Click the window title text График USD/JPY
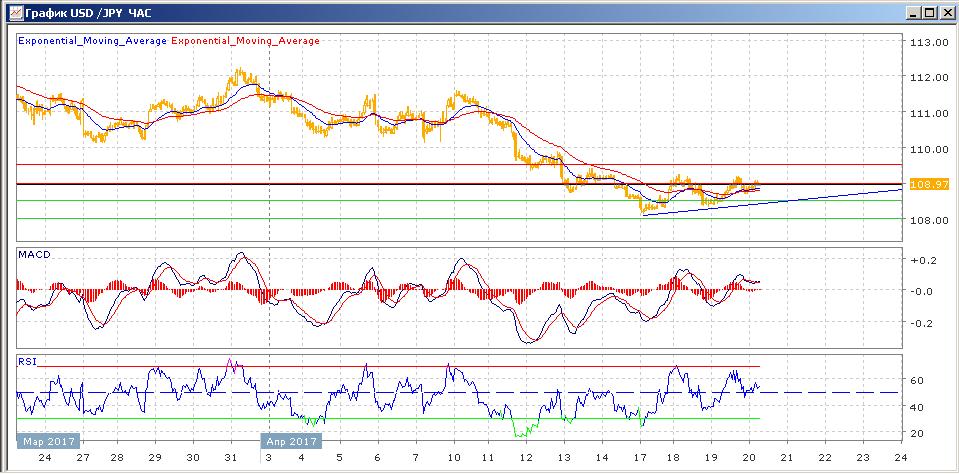Image resolution: width=959 pixels, height=474 pixels. [x=82, y=13]
